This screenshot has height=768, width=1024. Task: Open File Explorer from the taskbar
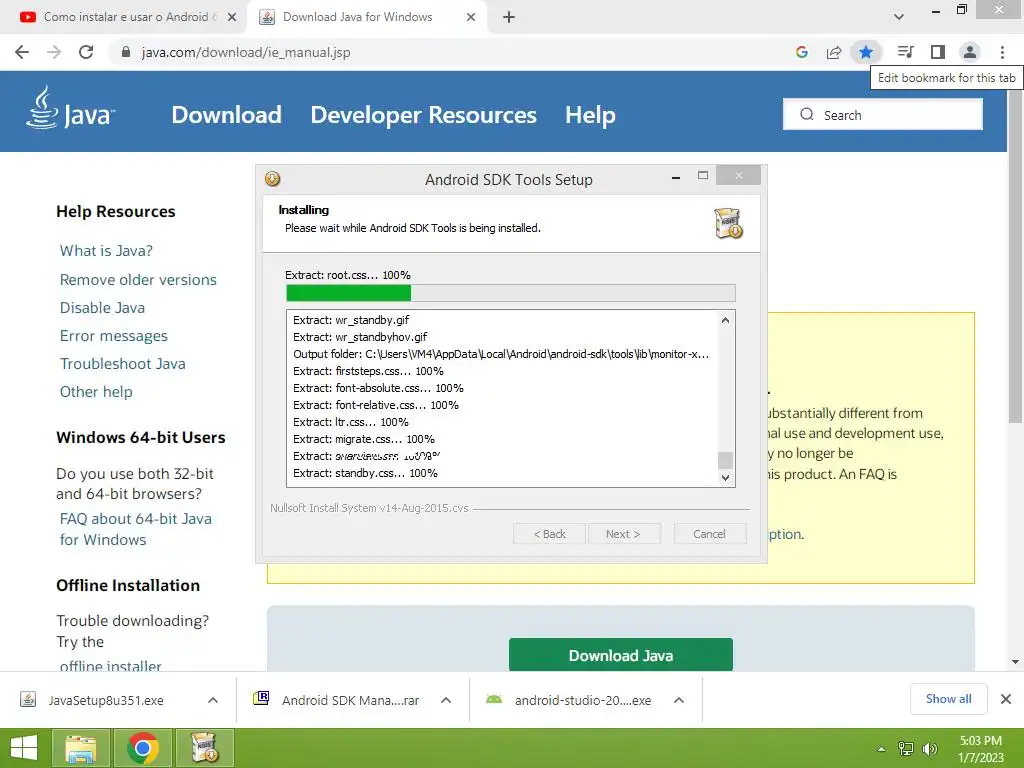[81, 748]
